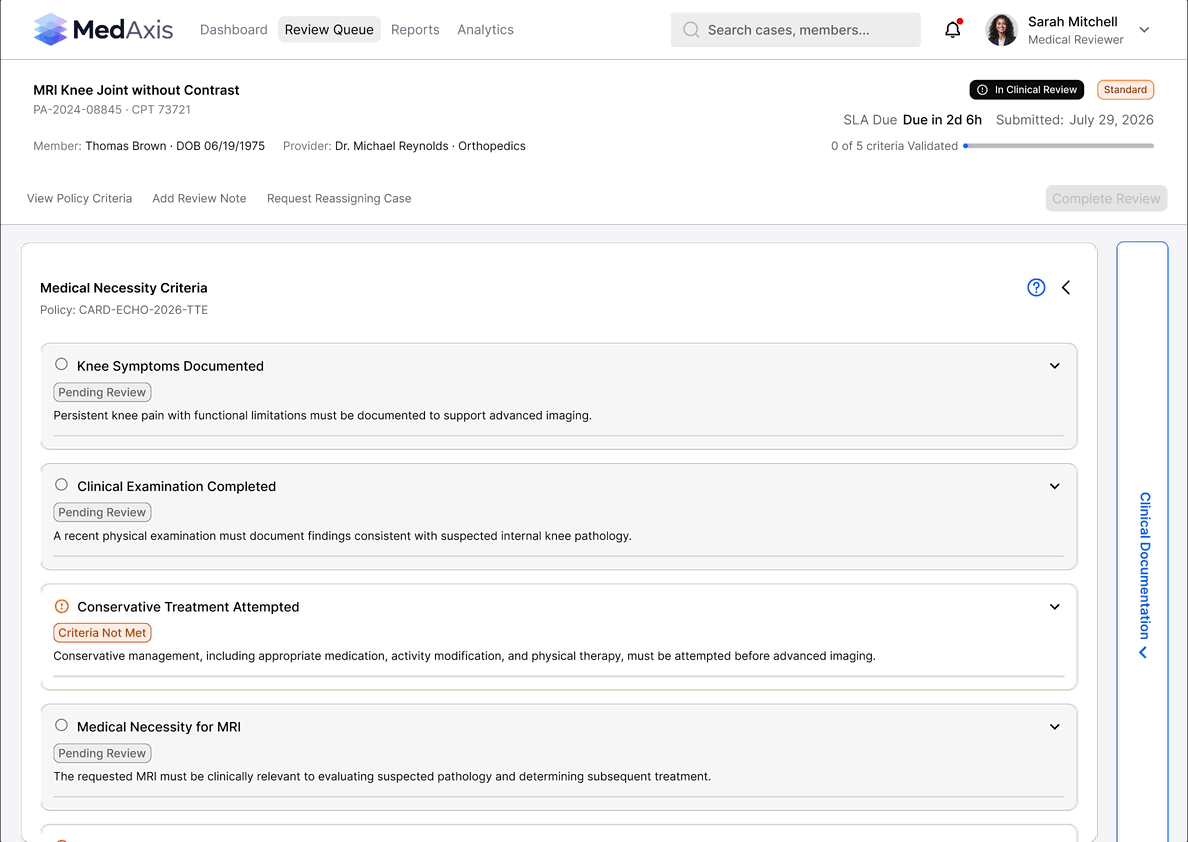1188x842 pixels.
Task: Click provider Dr. Michael Reynolds
Action: click(392, 146)
